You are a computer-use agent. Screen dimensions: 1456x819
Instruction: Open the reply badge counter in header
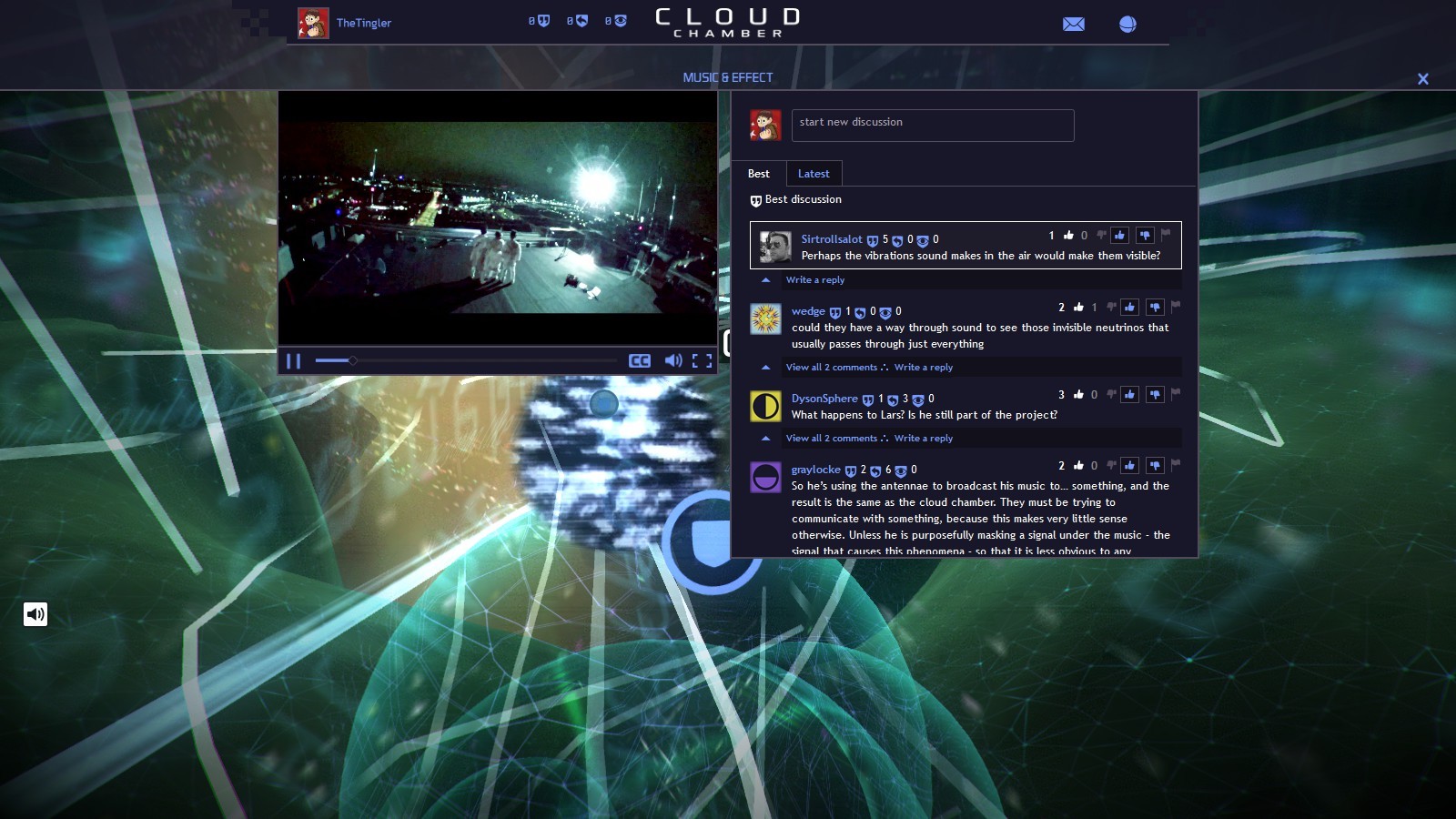pos(577,21)
